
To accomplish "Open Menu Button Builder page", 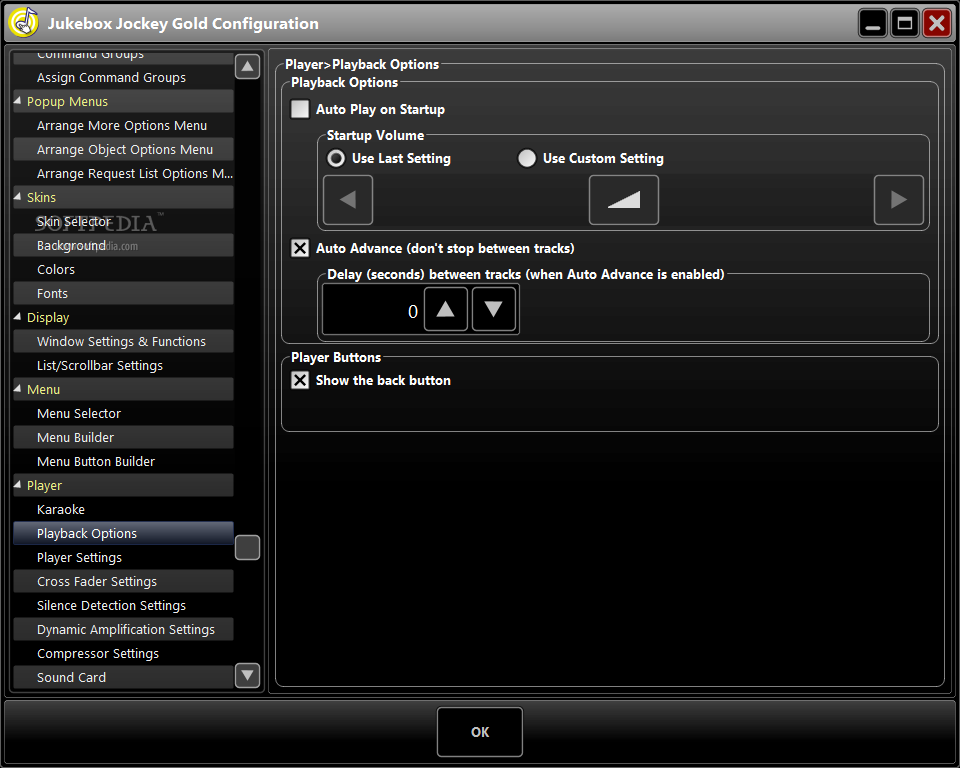I will pos(123,461).
